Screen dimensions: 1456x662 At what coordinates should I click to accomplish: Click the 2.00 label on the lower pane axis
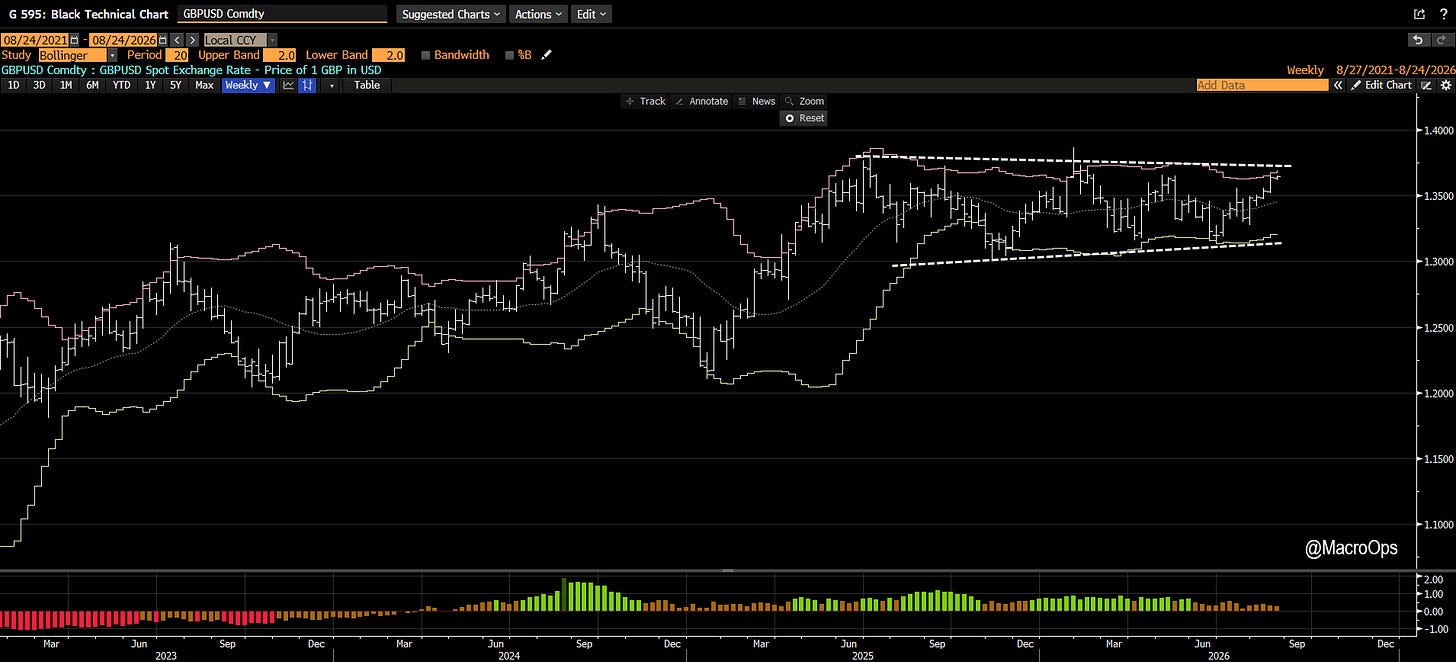tap(1432, 579)
